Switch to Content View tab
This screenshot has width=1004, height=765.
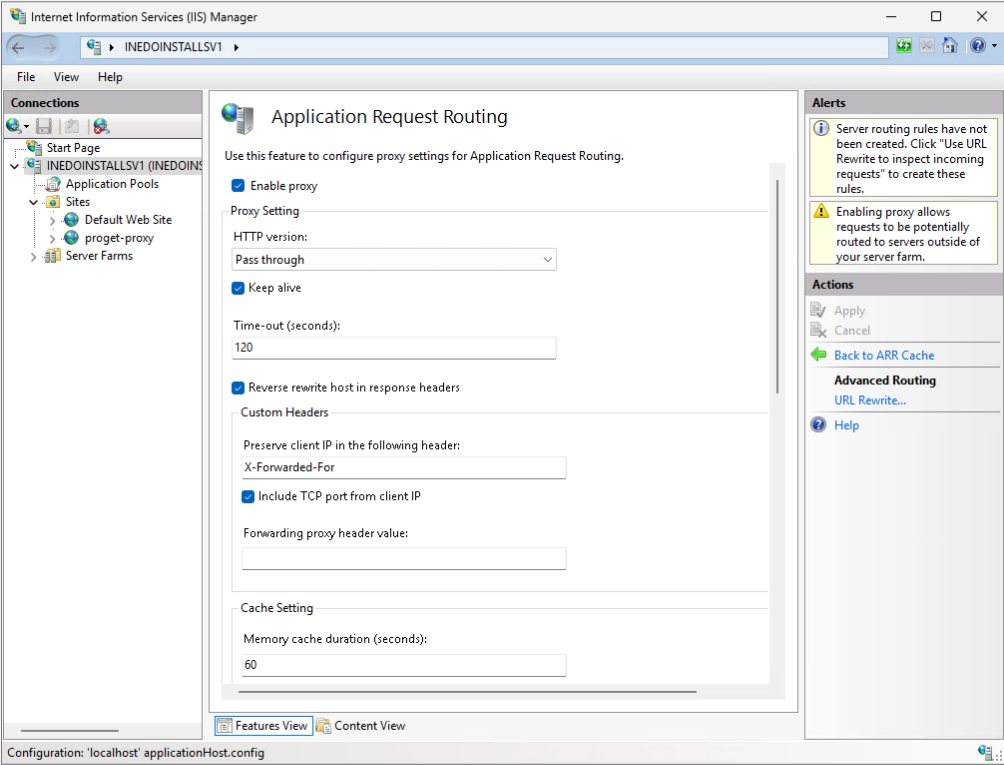(x=362, y=725)
